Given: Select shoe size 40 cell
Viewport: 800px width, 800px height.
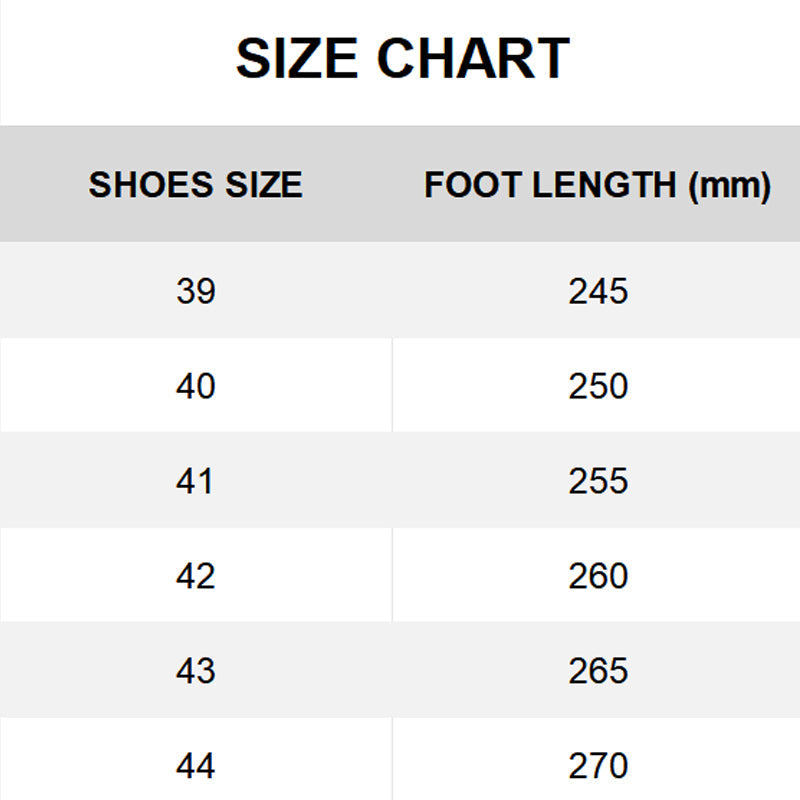Looking at the screenshot, I should point(195,386).
